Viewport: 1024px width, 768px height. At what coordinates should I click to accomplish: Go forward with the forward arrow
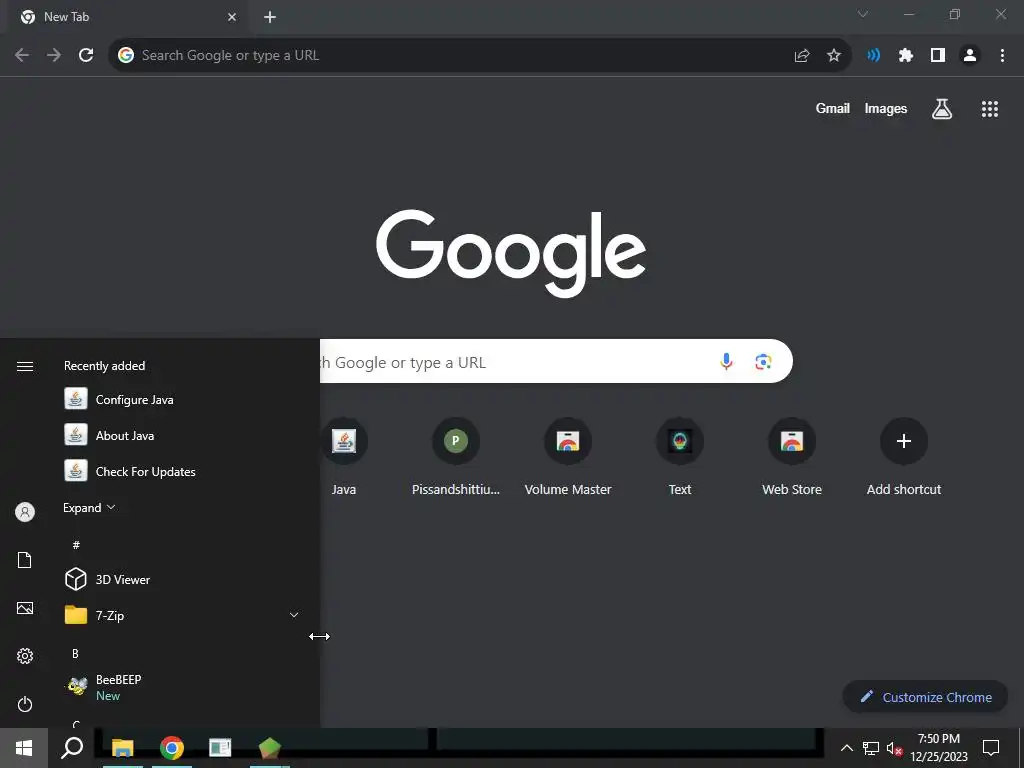coord(54,55)
